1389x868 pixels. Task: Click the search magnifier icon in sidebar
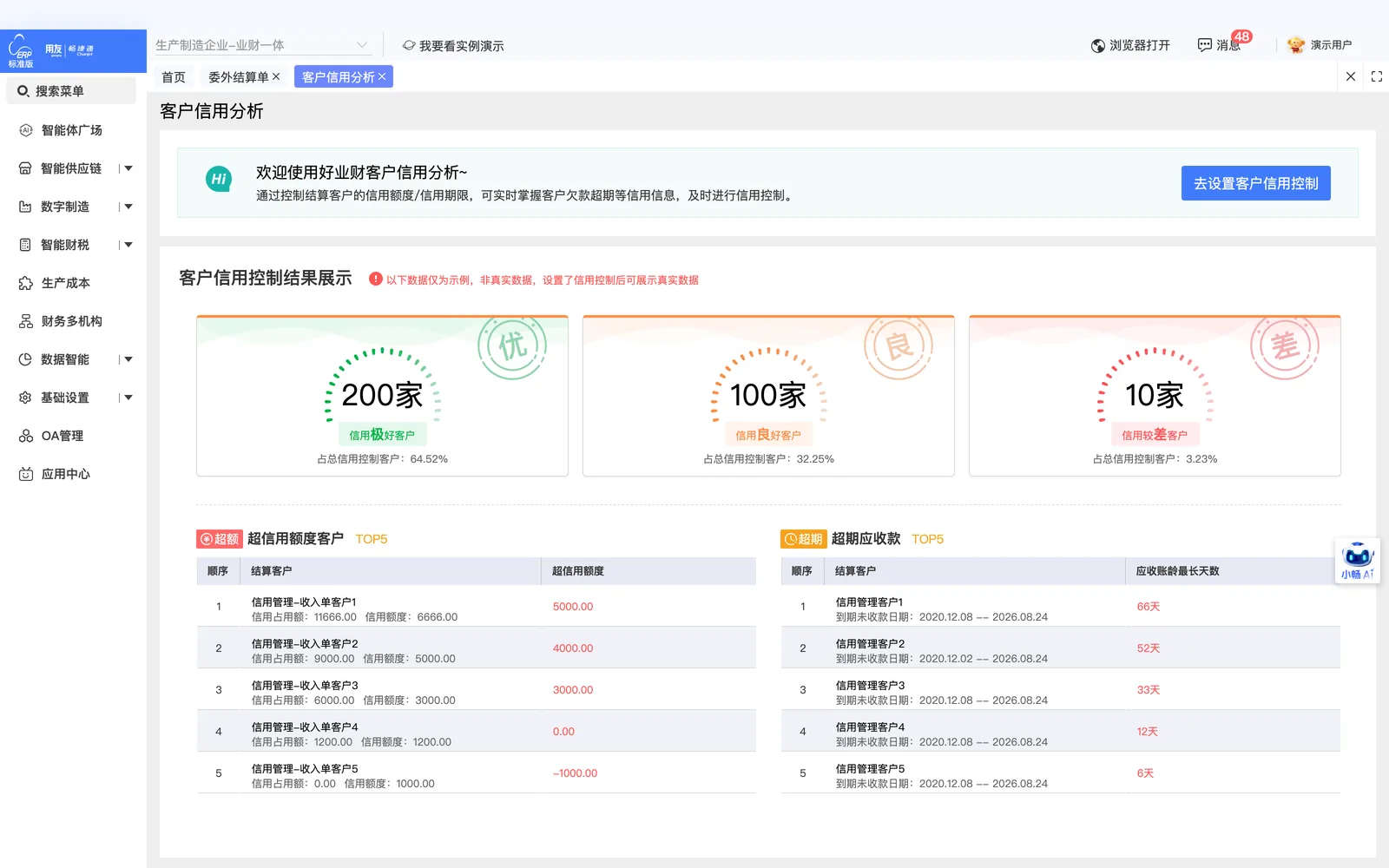point(23,91)
